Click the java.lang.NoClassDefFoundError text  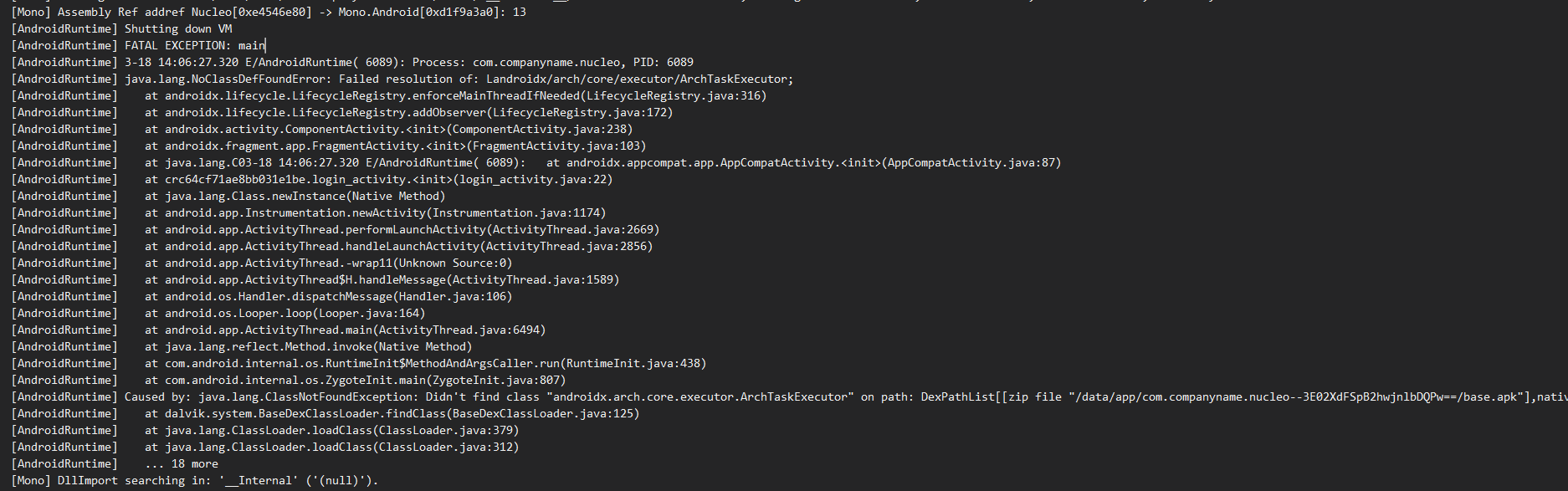228,79
